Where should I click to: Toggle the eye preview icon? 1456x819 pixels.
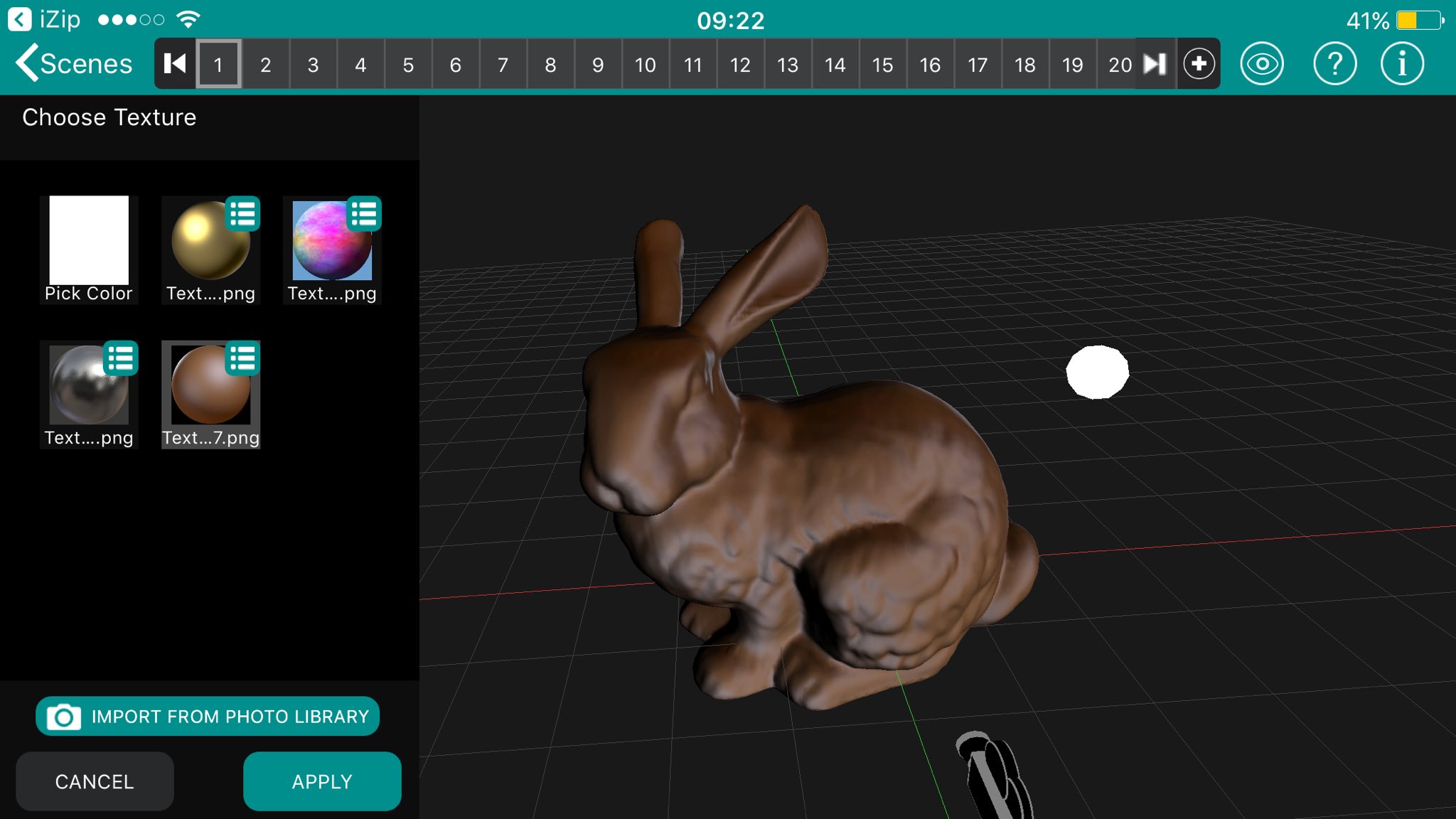click(1262, 64)
